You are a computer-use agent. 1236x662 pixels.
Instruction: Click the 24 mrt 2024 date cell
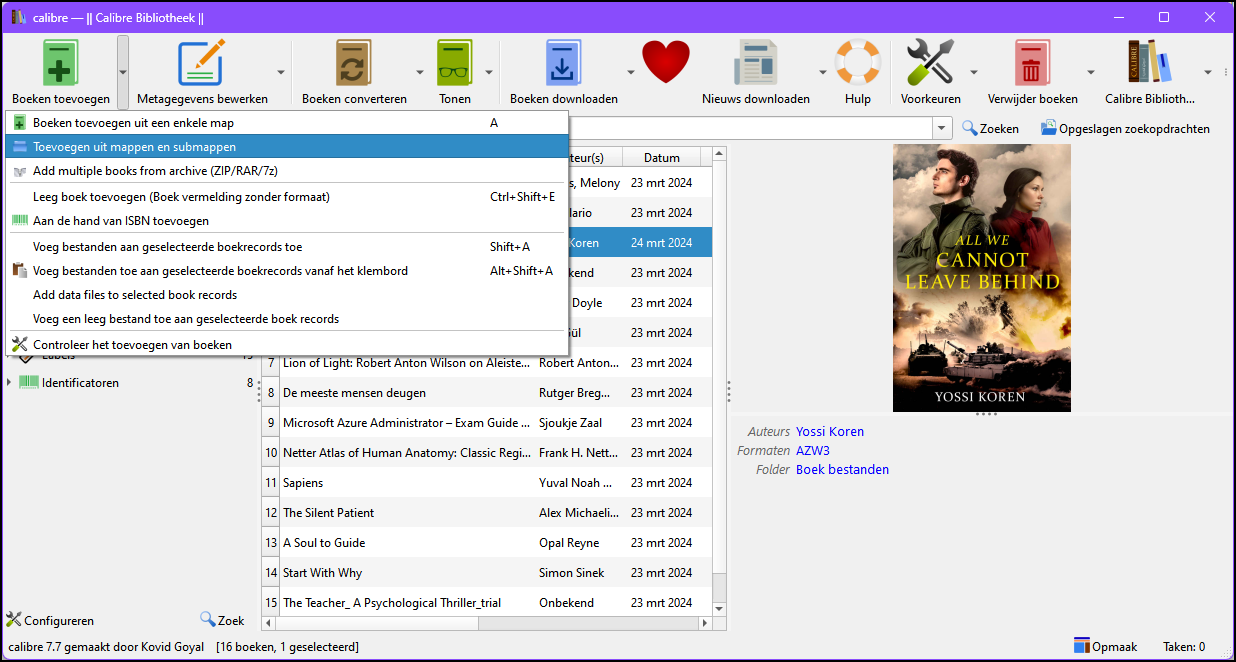coord(661,243)
